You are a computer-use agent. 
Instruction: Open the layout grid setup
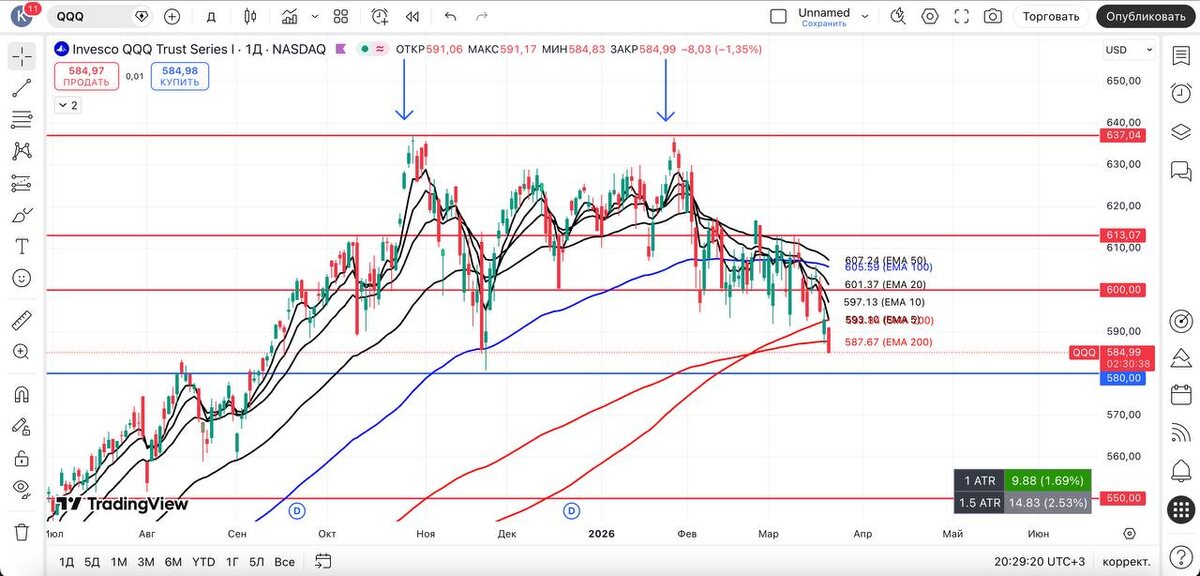341,16
